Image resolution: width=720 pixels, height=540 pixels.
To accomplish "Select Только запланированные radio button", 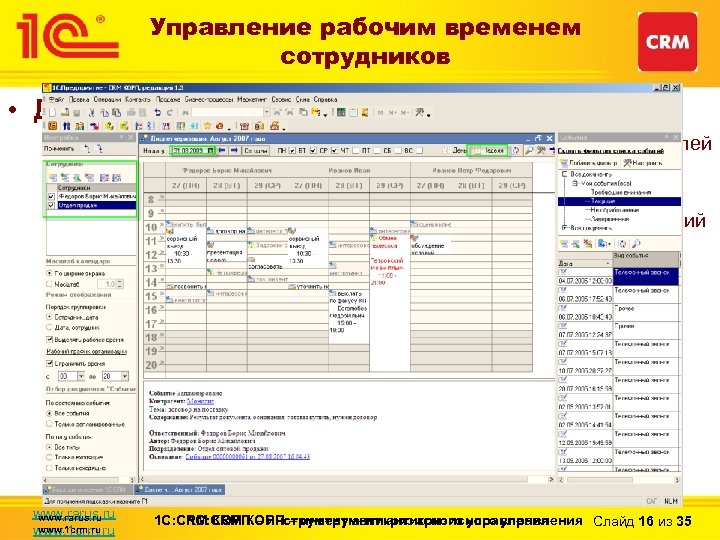I will point(50,424).
